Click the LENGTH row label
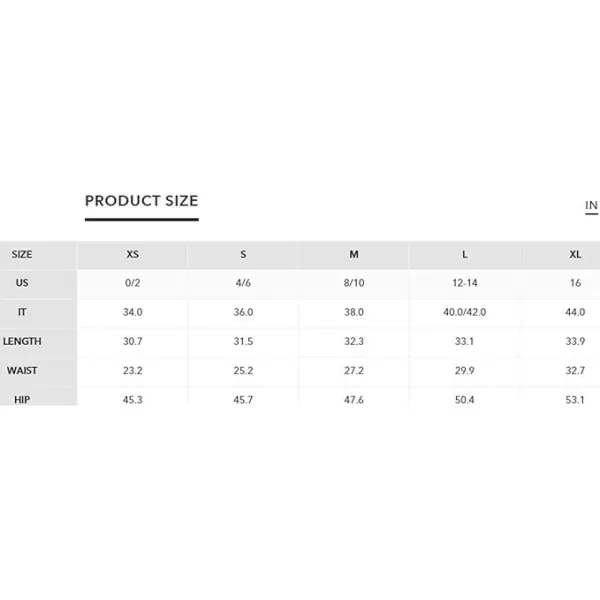 (x=22, y=341)
